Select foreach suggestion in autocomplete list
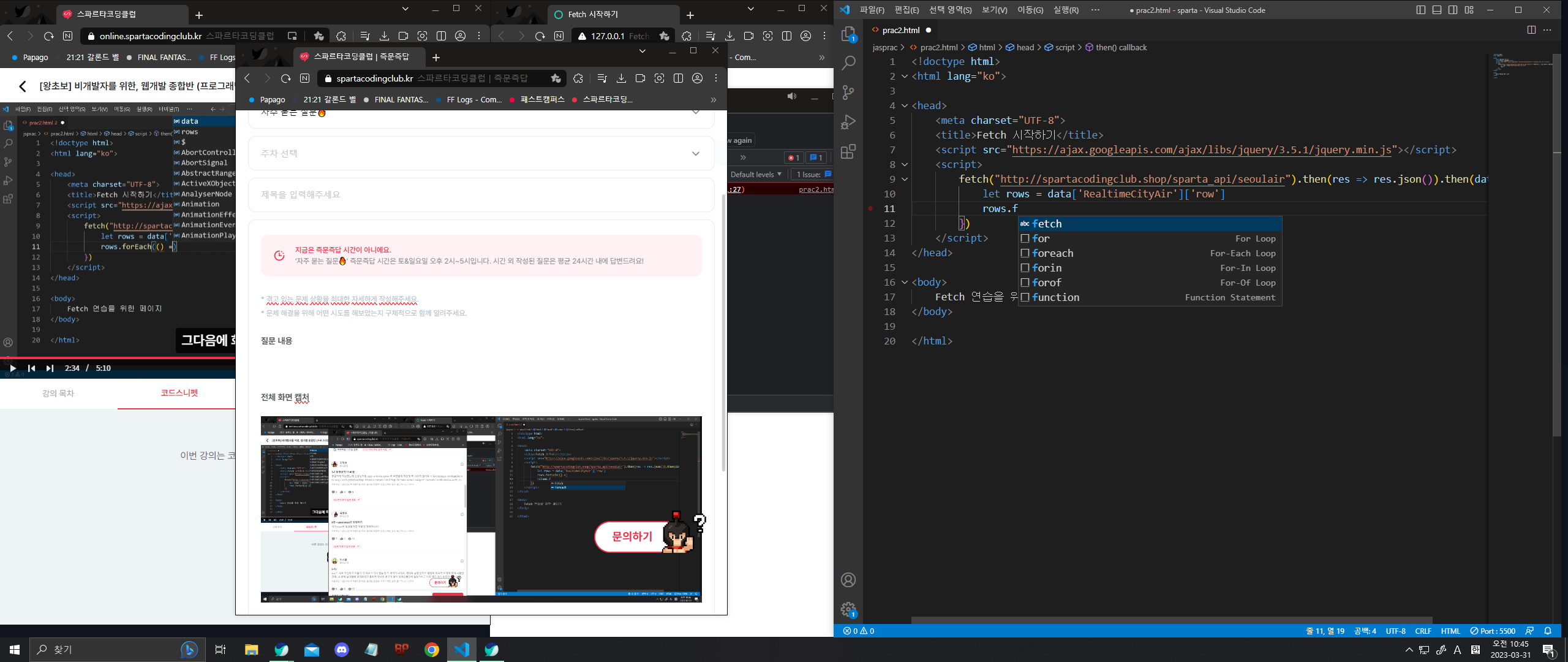This screenshot has height=662, width=1568. [x=1150, y=253]
